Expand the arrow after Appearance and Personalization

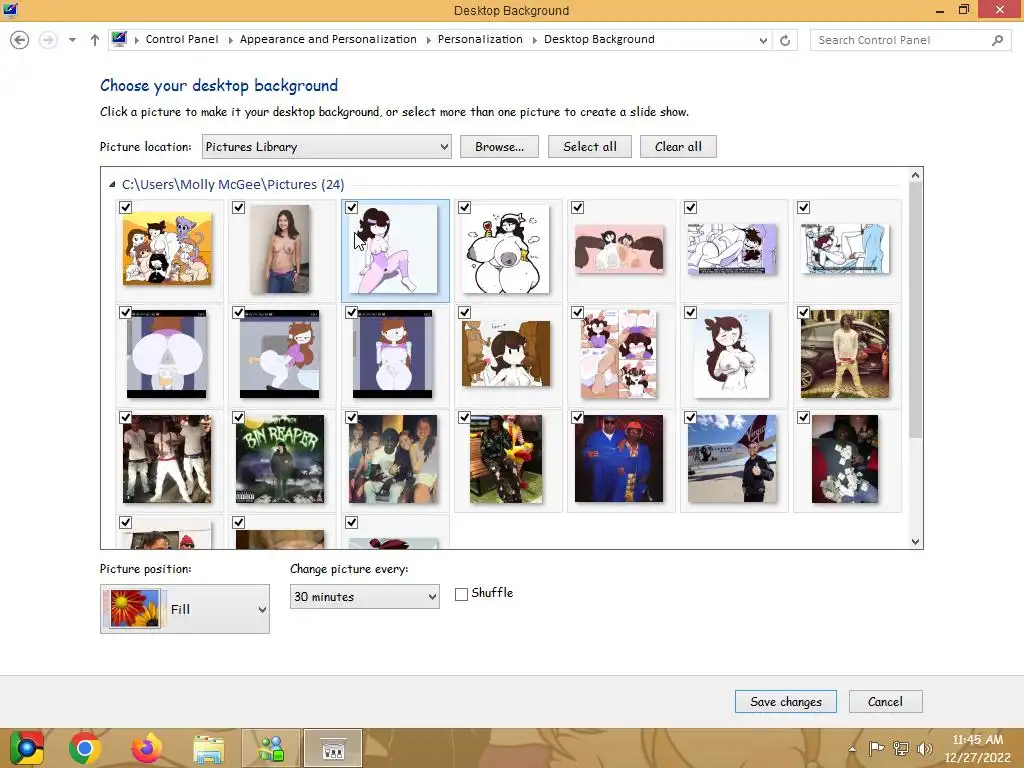[x=428, y=40]
